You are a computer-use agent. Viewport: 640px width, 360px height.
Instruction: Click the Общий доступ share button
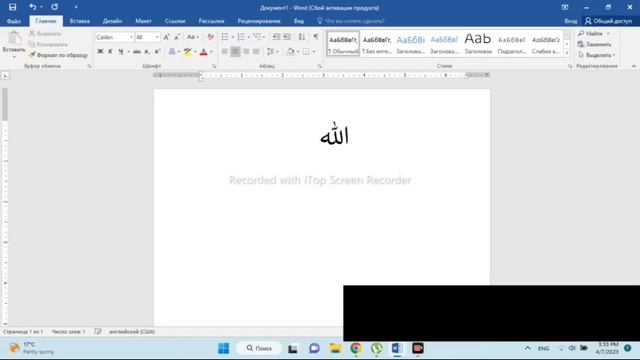tap(609, 21)
